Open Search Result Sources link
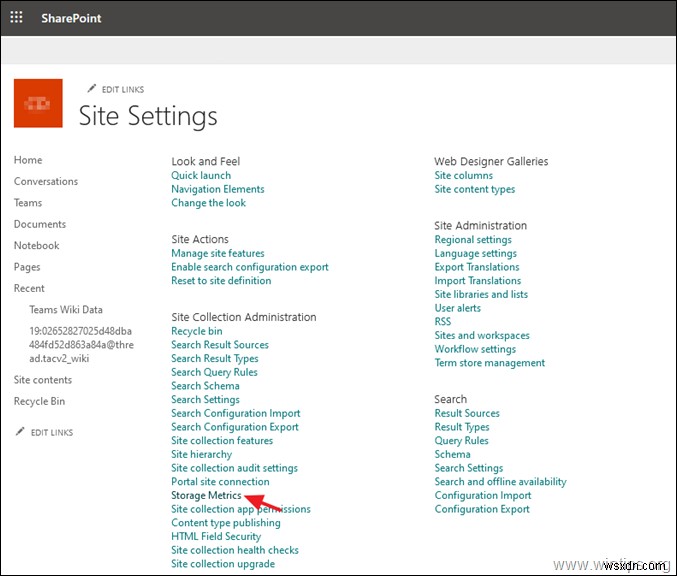This screenshot has height=576, width=677. (x=220, y=345)
